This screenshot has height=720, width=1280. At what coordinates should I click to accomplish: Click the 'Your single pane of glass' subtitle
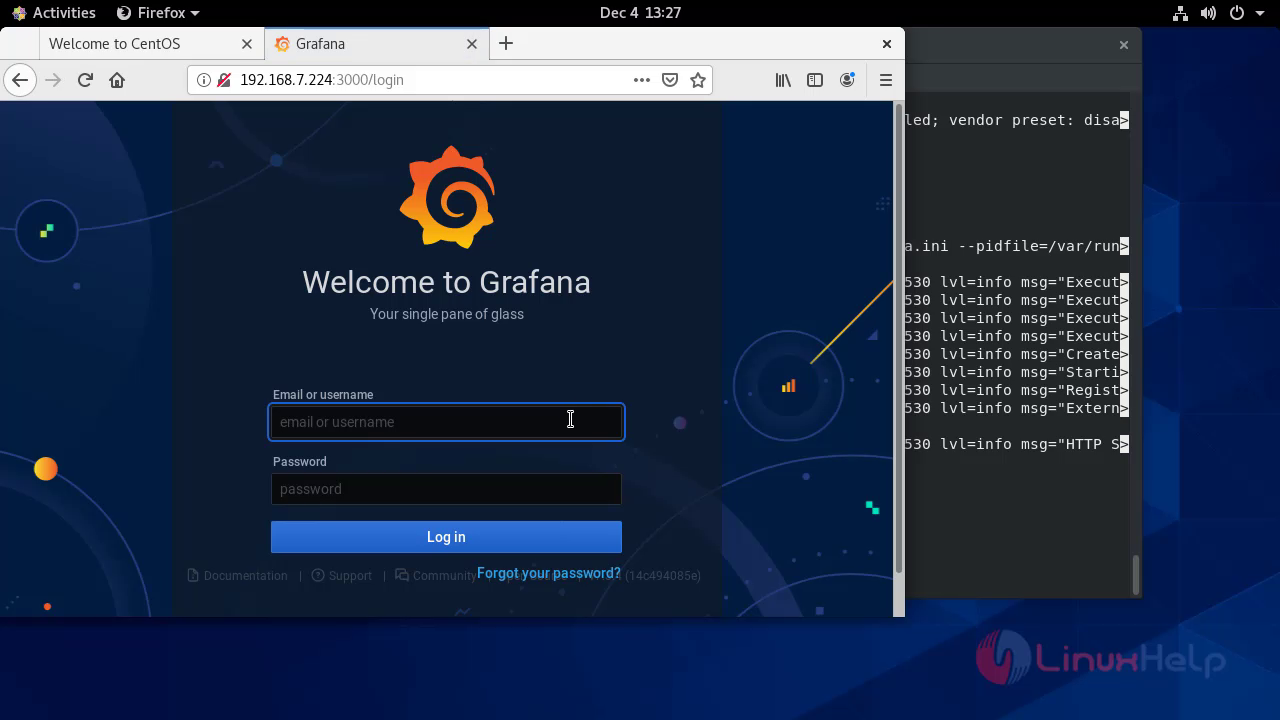coord(447,314)
